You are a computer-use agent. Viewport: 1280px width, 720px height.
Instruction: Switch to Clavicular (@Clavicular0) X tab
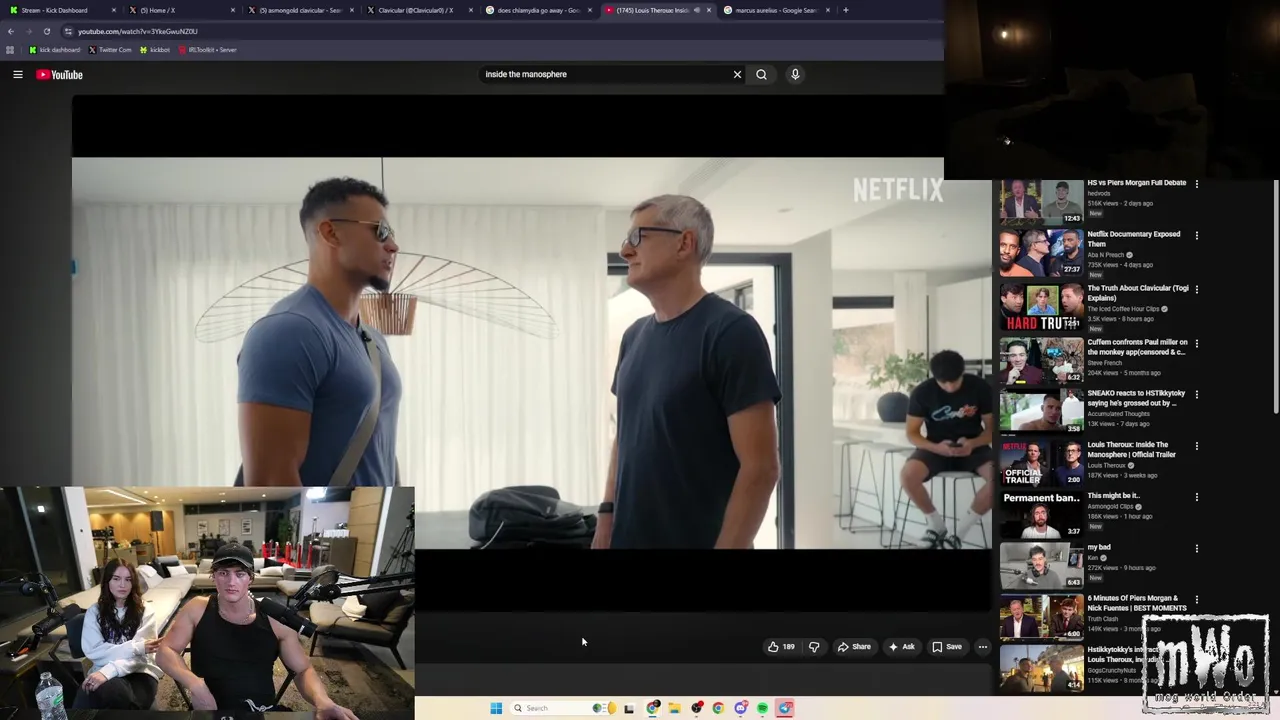pyautogui.click(x=418, y=10)
